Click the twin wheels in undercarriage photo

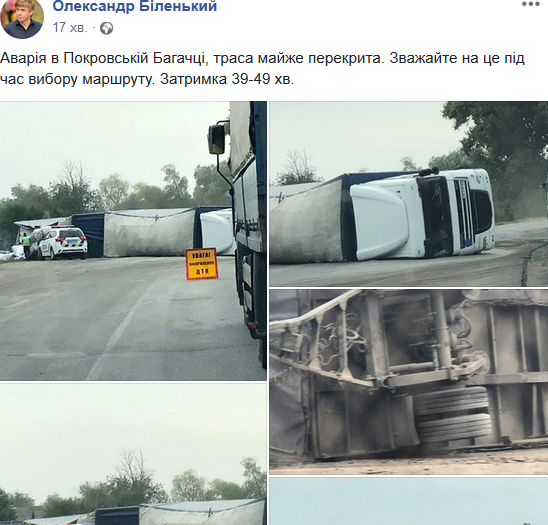coord(452,414)
